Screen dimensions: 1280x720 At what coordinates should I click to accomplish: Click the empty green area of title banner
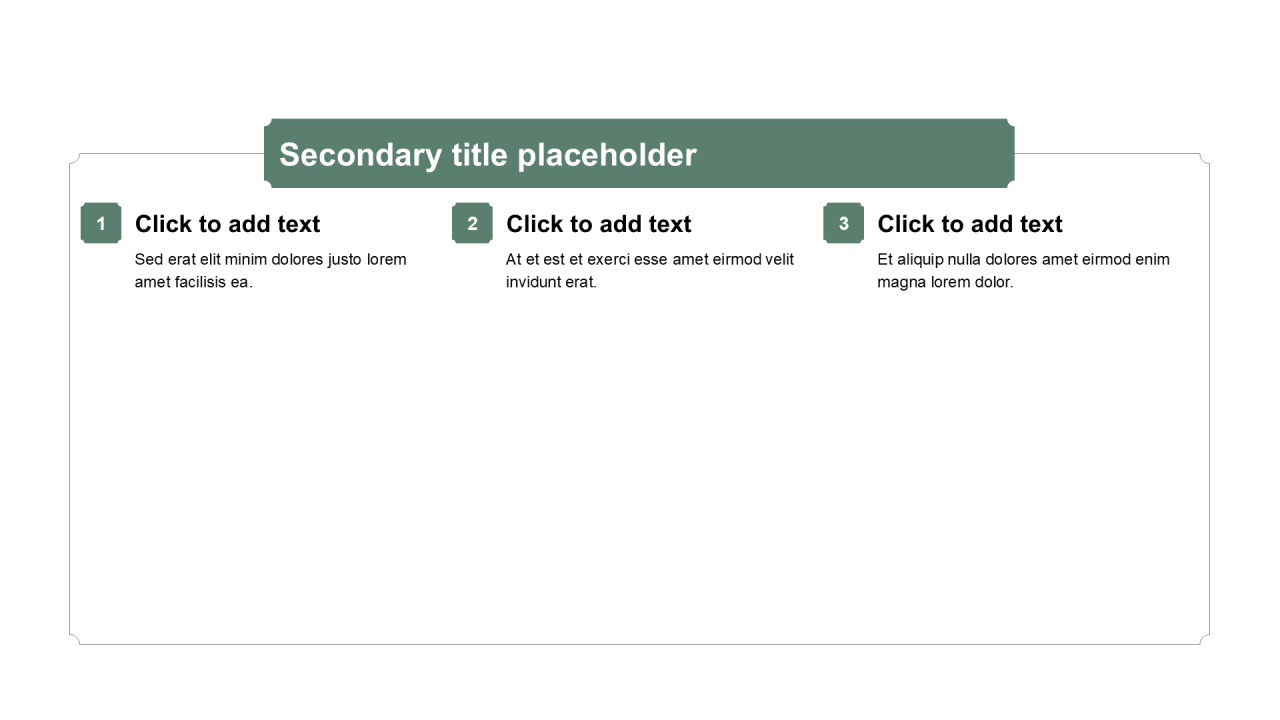(860, 154)
